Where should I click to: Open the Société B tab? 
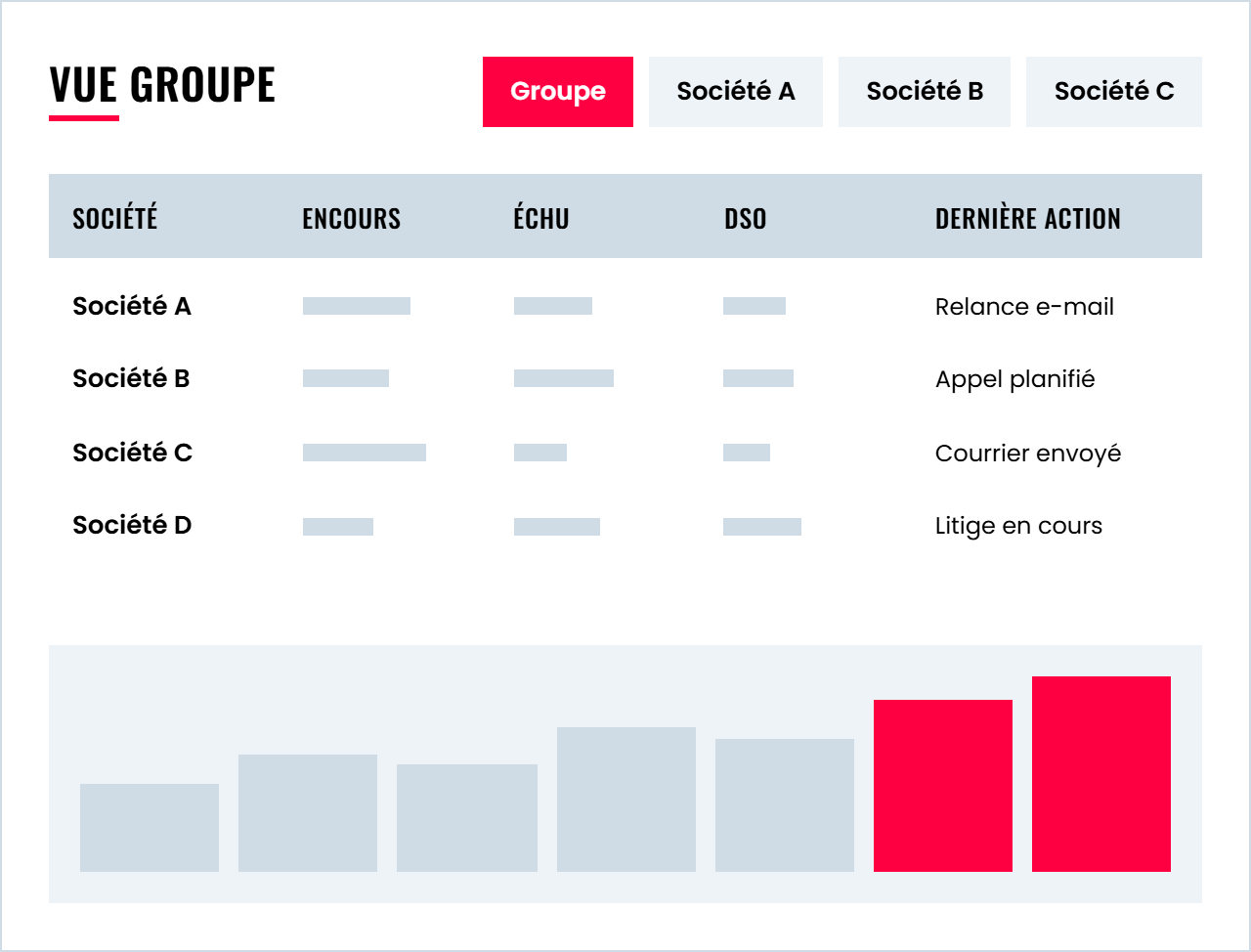925,92
